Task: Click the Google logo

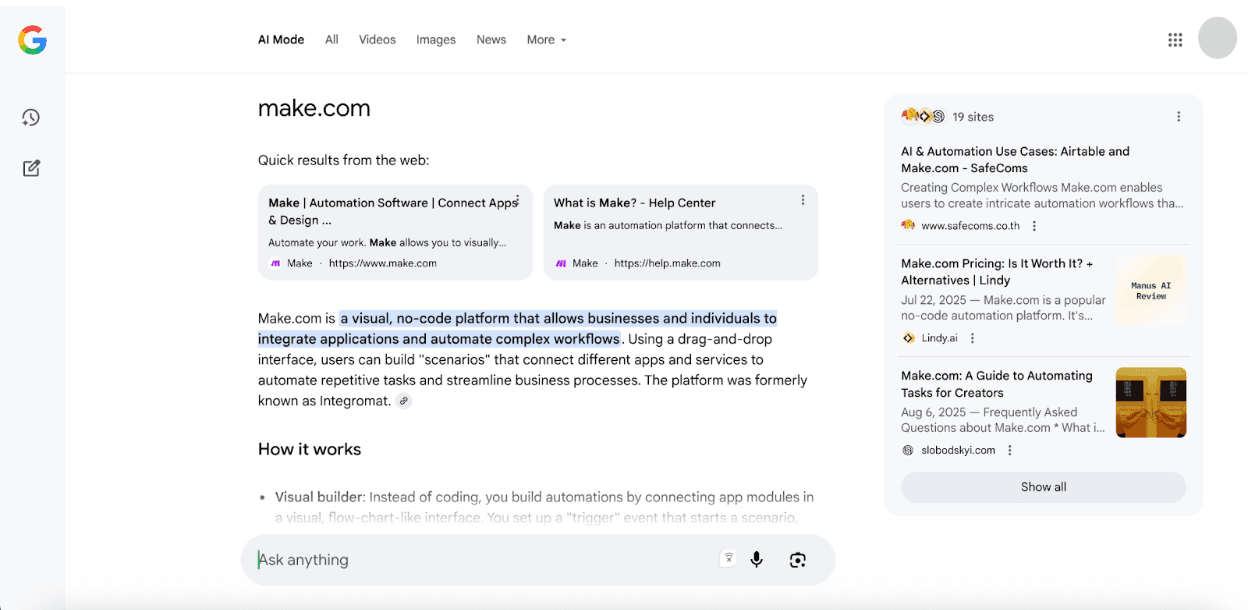Action: coord(32,39)
